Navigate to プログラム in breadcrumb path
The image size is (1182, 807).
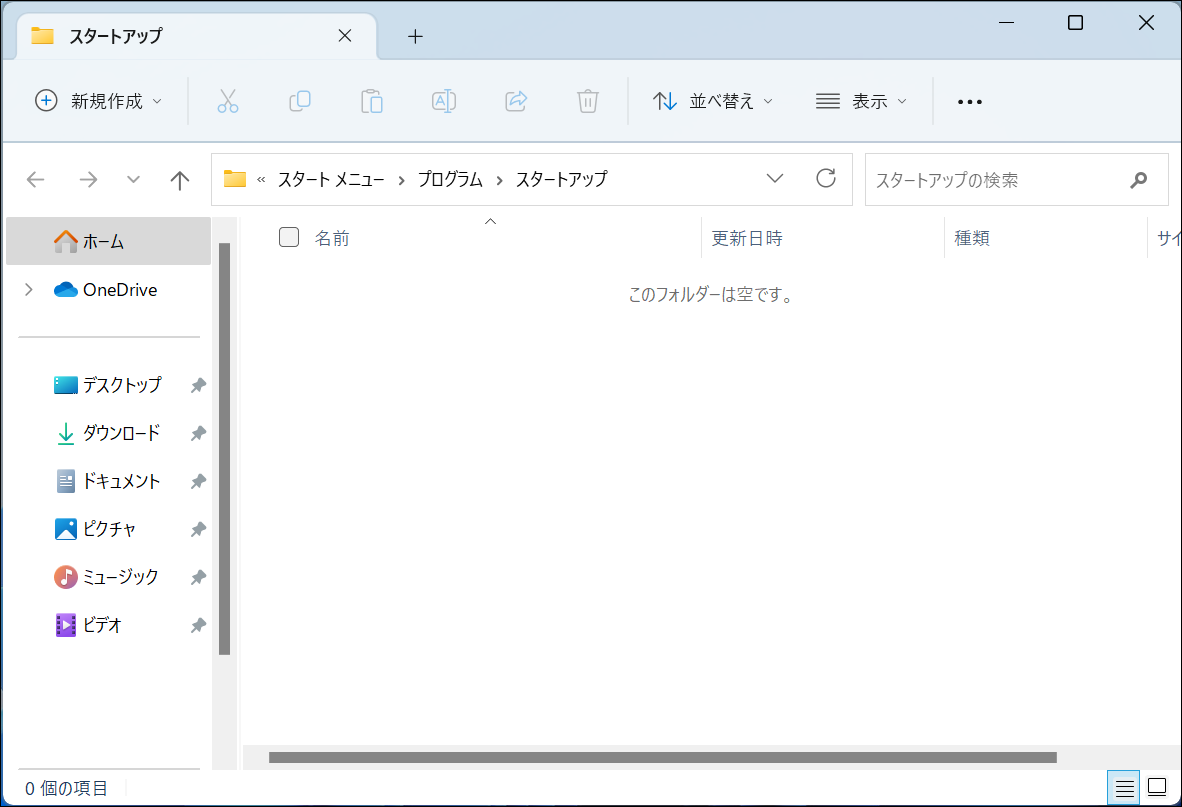pos(449,180)
